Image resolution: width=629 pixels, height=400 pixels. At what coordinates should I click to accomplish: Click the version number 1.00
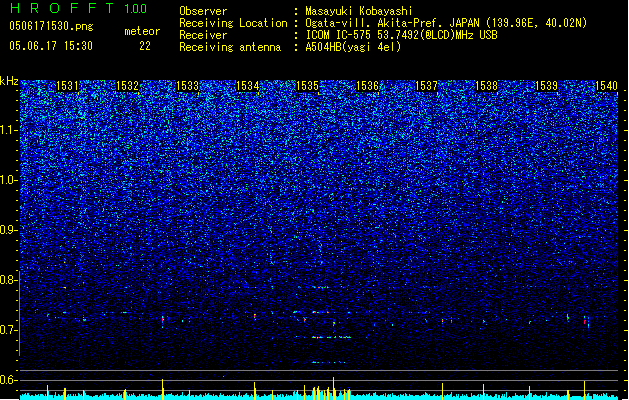136,9
